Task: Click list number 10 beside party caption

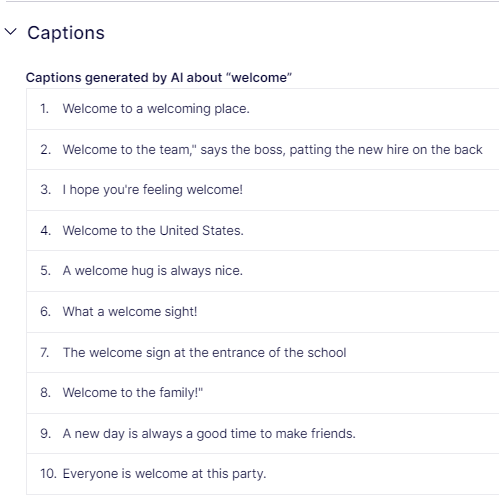Action: pos(48,474)
